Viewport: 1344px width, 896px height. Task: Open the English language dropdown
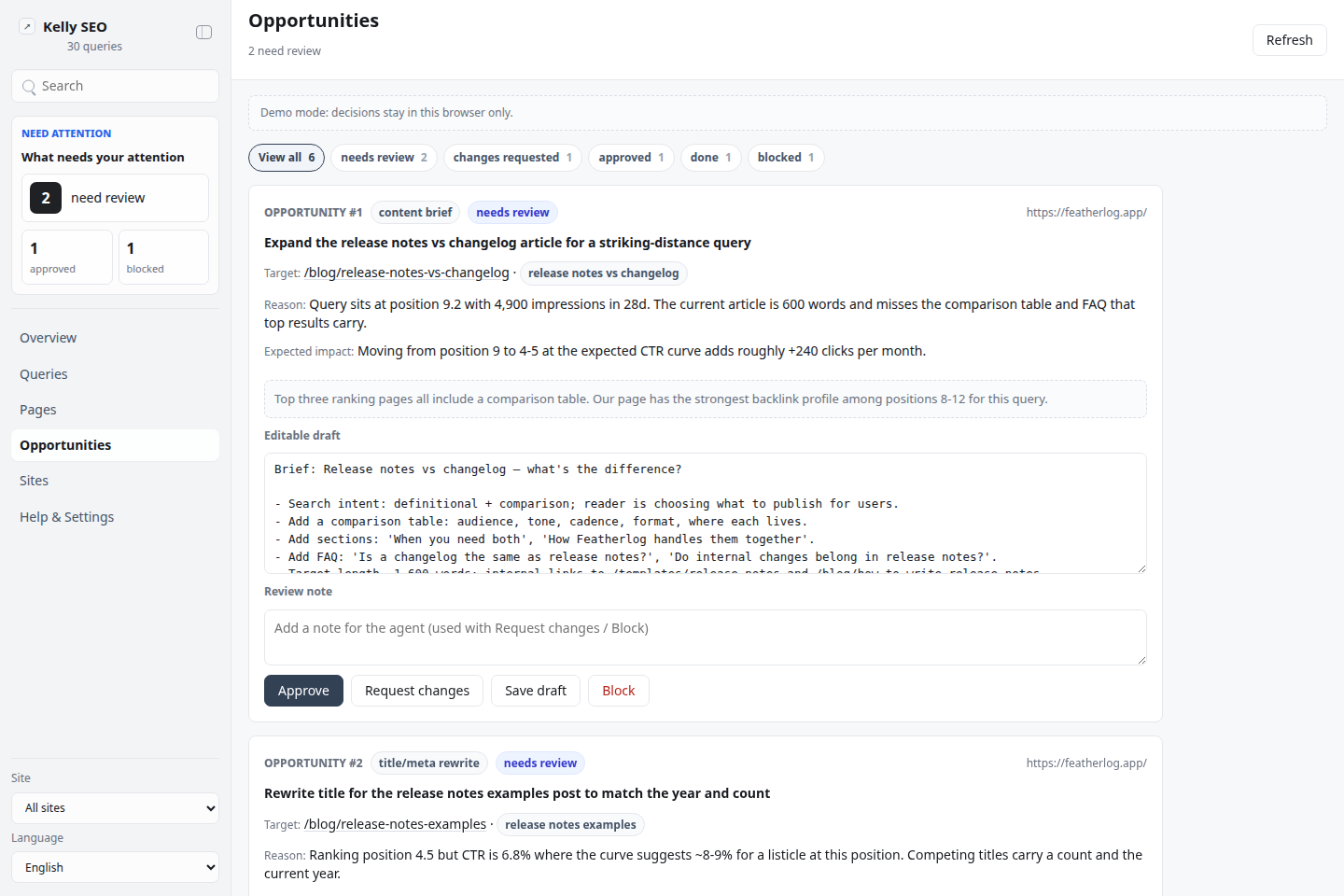click(115, 868)
